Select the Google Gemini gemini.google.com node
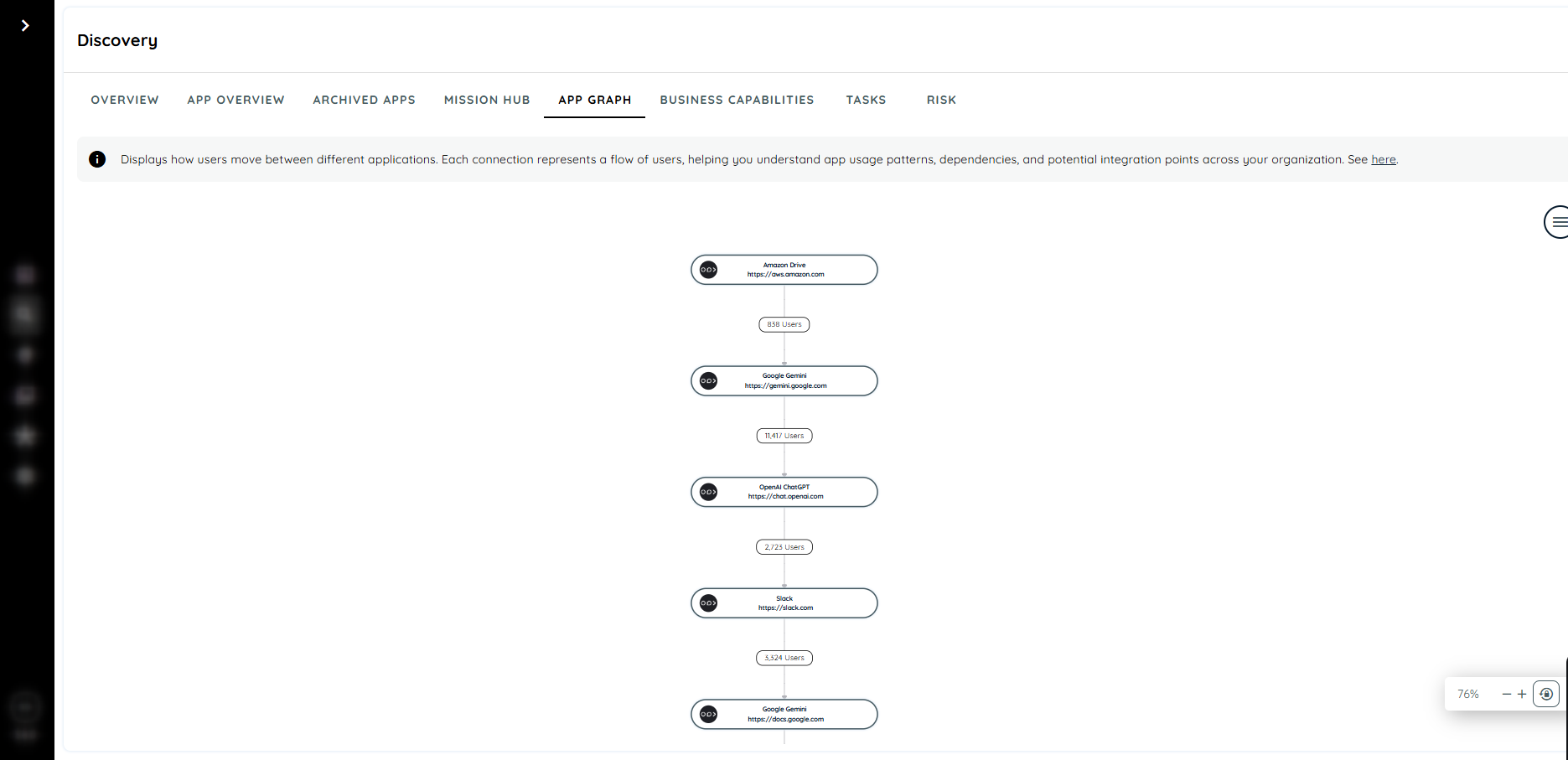Image resolution: width=1568 pixels, height=760 pixels. tap(784, 381)
